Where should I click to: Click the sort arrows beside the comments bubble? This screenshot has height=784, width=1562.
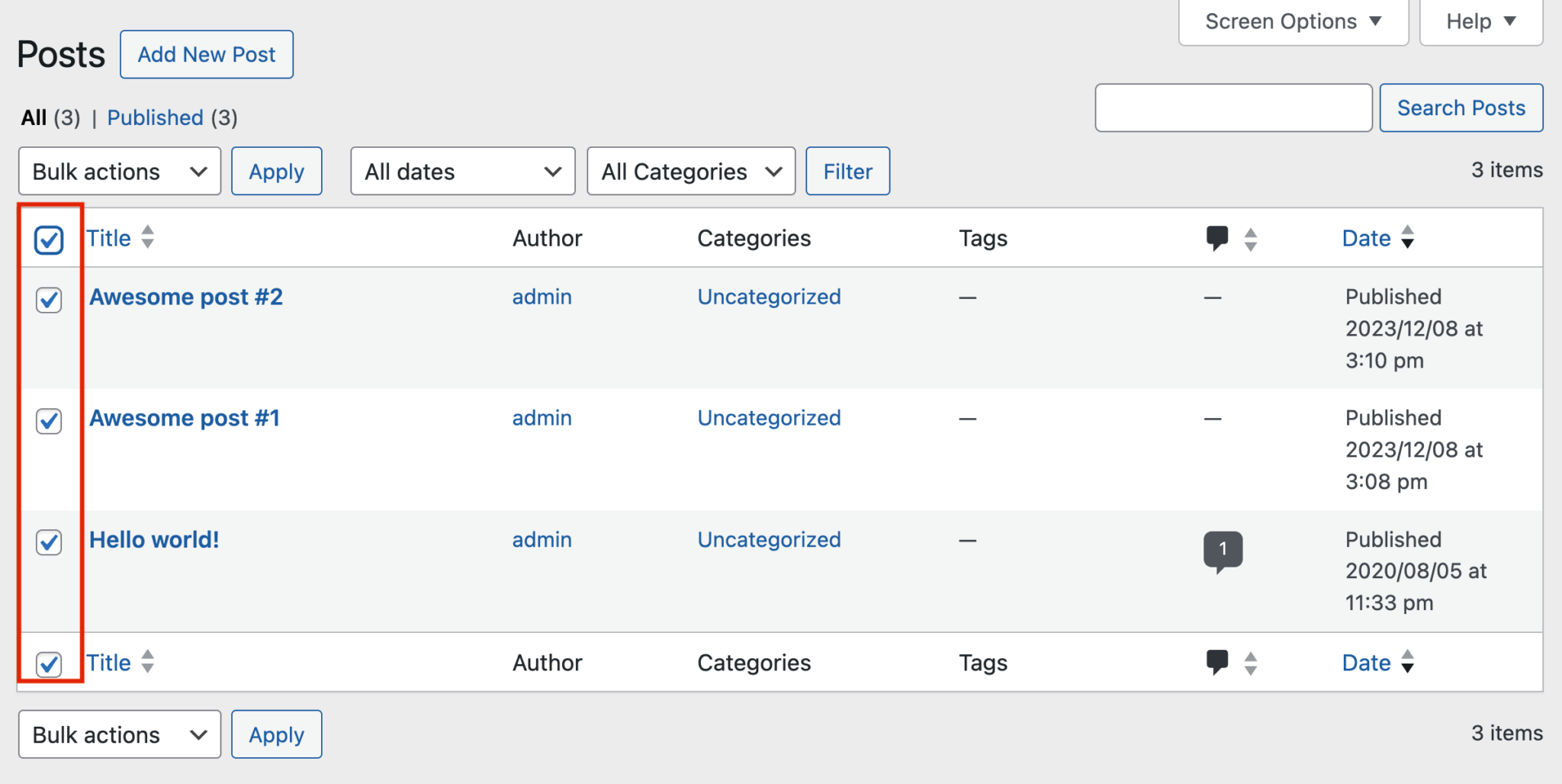(x=1249, y=237)
